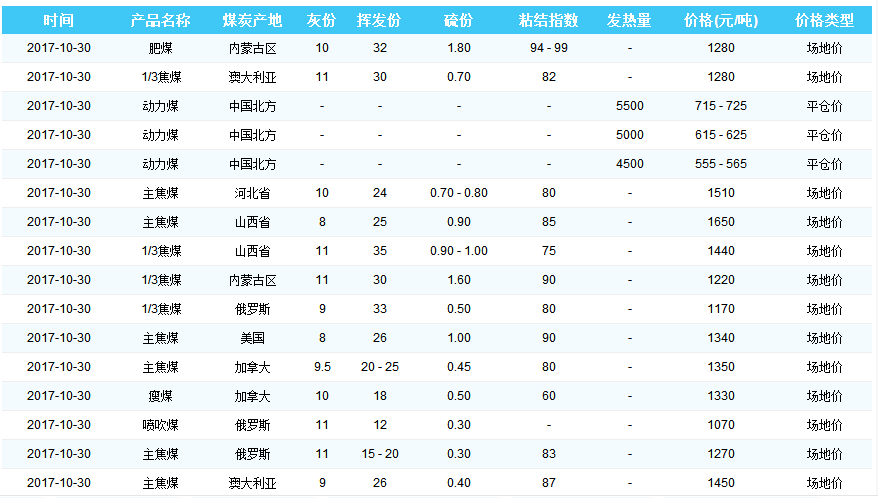Select the 灰份 column header
Image resolution: width=878 pixels, height=498 pixels.
(x=321, y=20)
